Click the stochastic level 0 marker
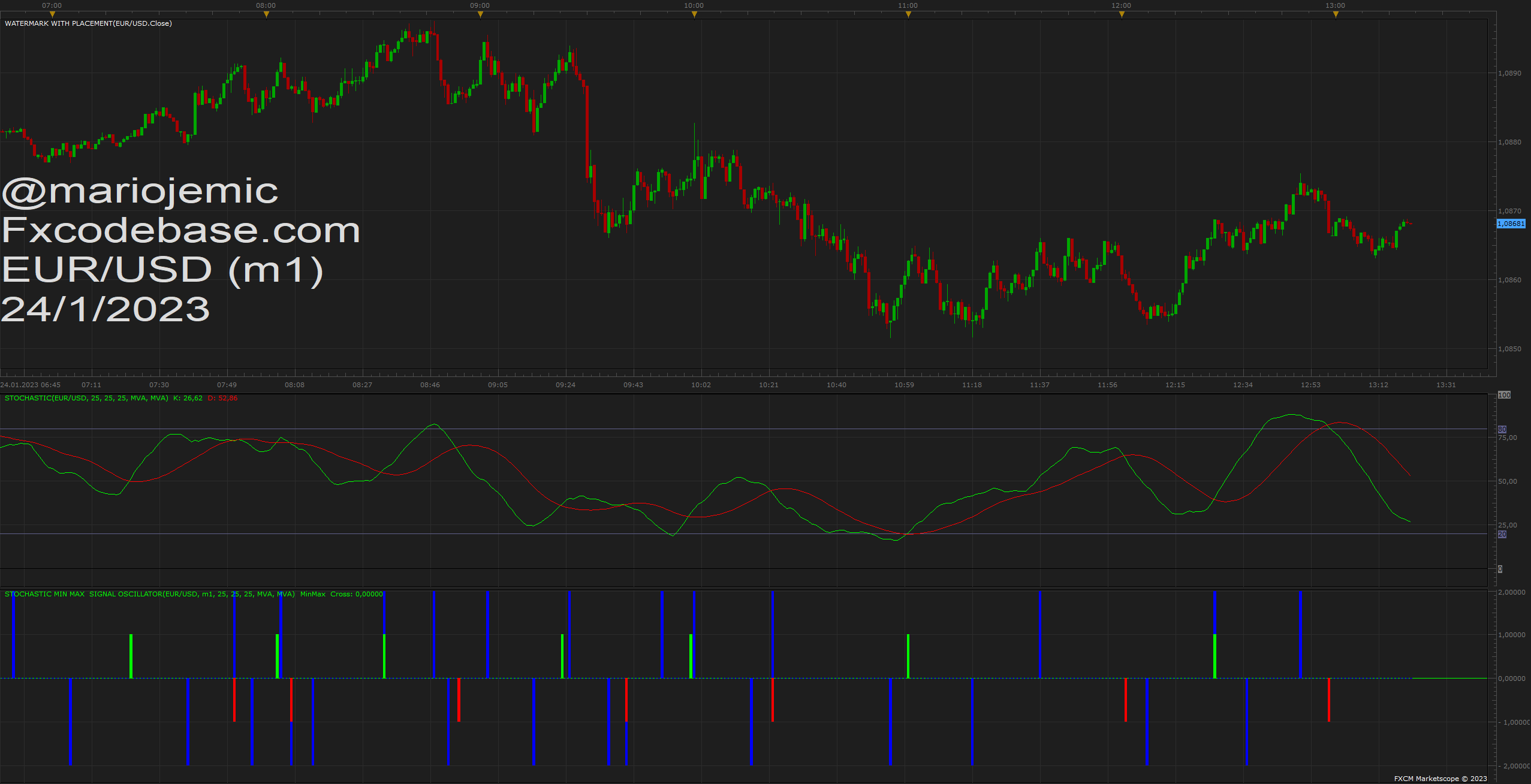Screen dimensions: 1531x784 click(x=1500, y=569)
